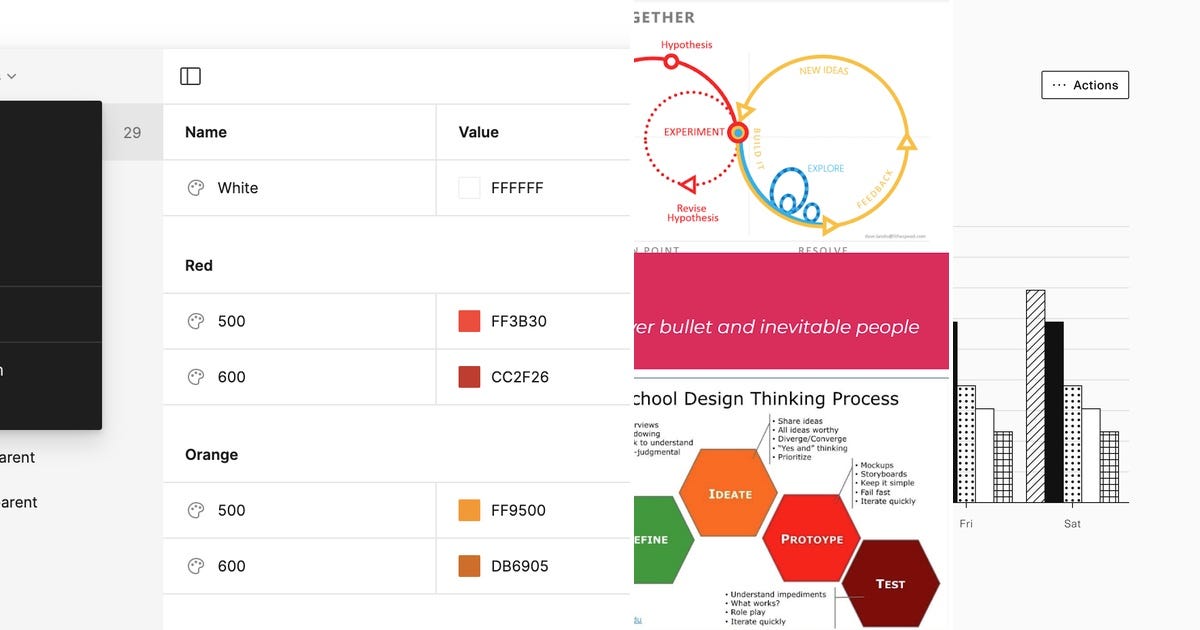This screenshot has height=630, width=1200.
Task: Open the Actions menu button
Action: click(1085, 85)
